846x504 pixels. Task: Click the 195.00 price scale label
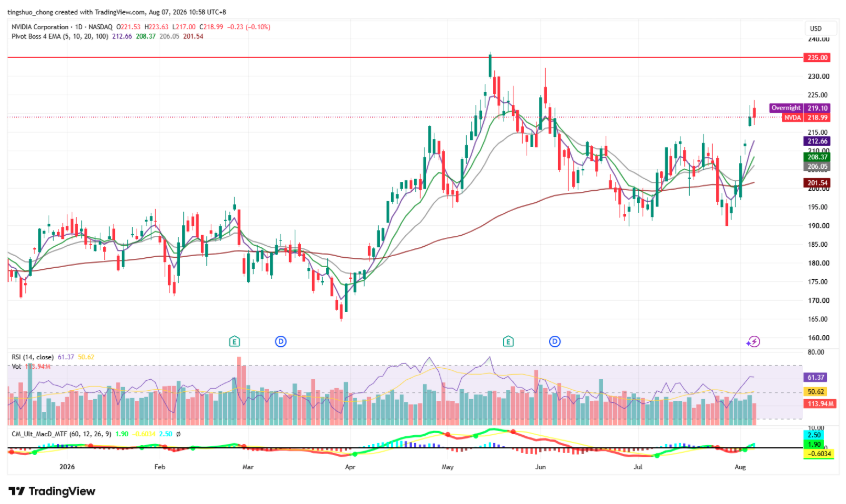(x=818, y=207)
